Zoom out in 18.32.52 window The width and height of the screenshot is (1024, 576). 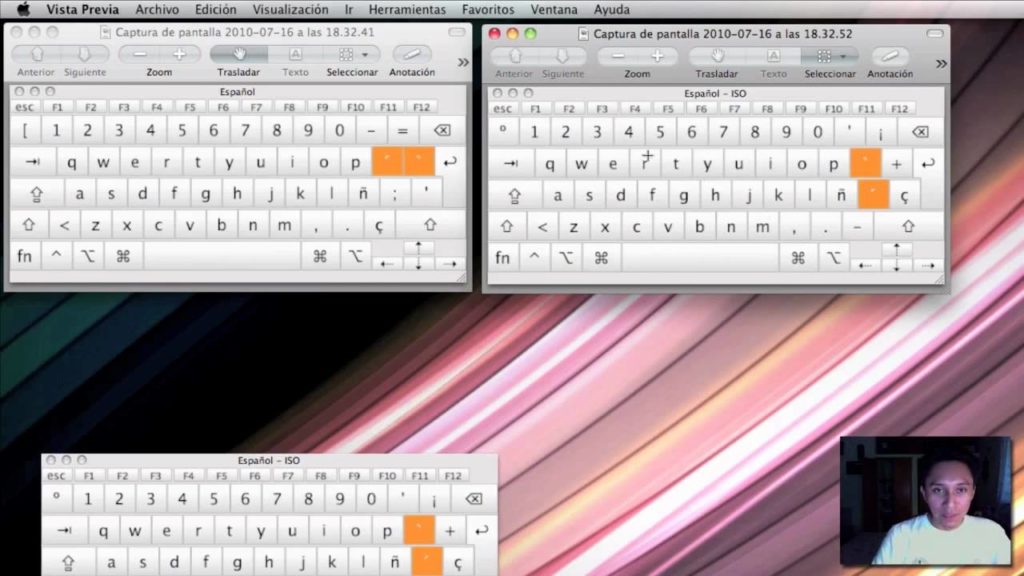pyautogui.click(x=617, y=56)
